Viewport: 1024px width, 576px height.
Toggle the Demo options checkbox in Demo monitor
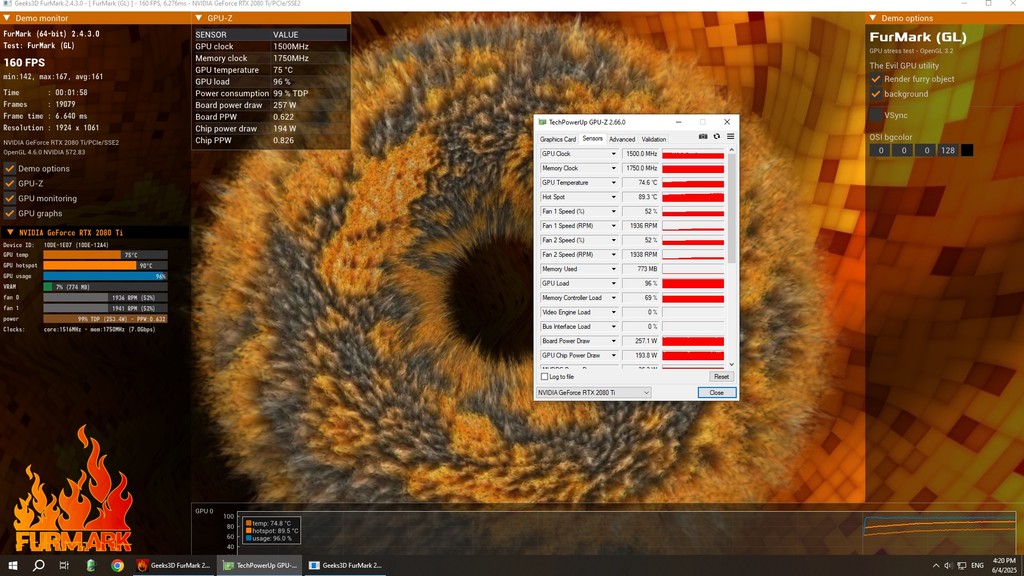pyautogui.click(x=10, y=168)
